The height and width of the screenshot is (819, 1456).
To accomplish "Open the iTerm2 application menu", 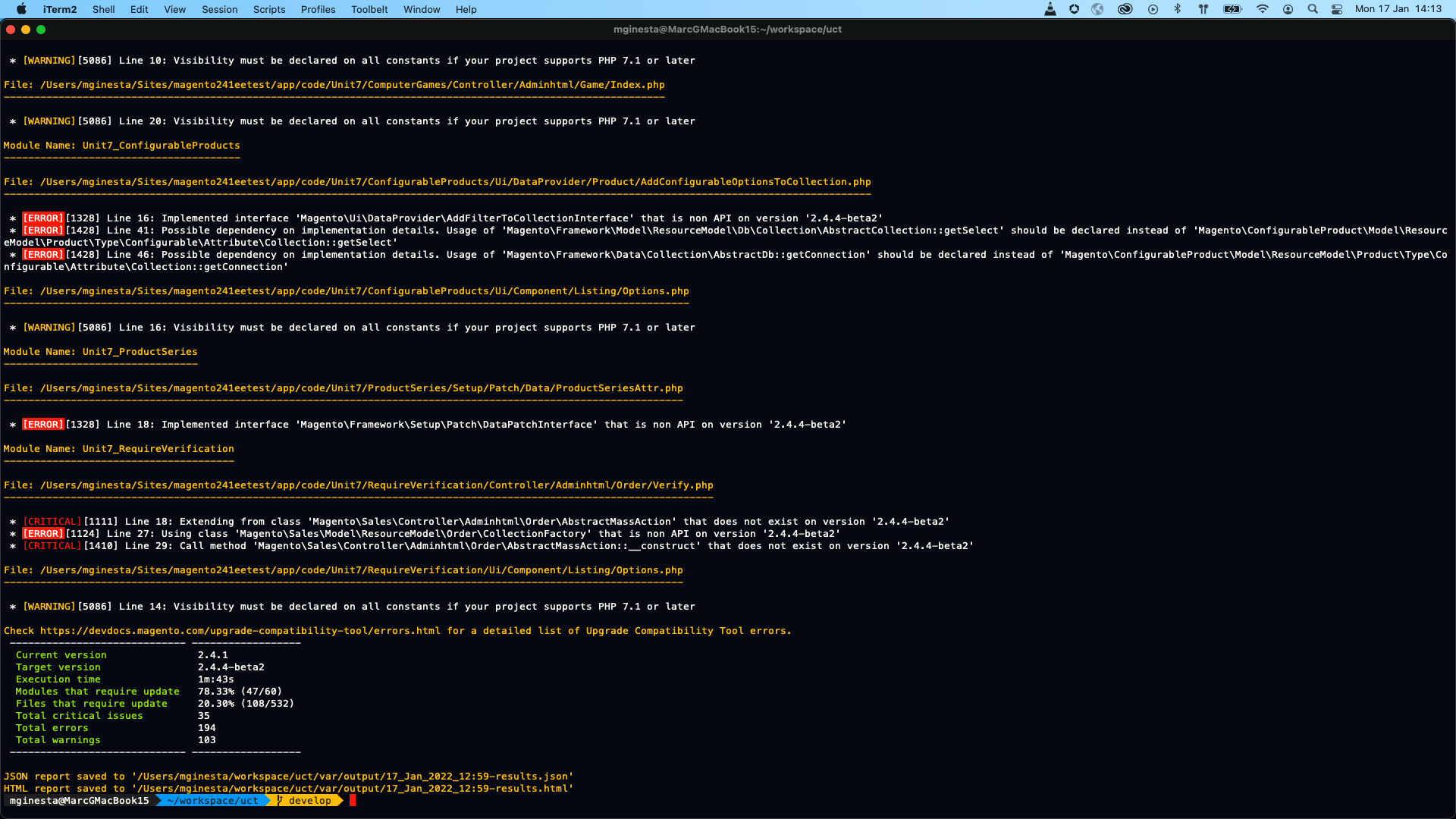I will click(58, 9).
